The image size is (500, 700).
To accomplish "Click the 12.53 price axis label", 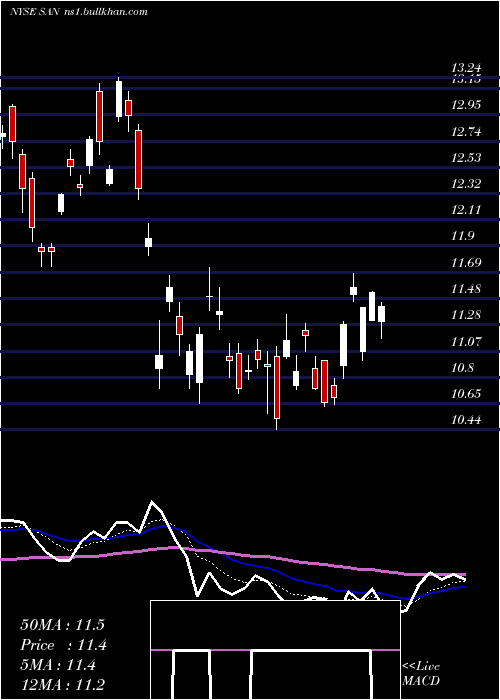I will coord(466,158).
